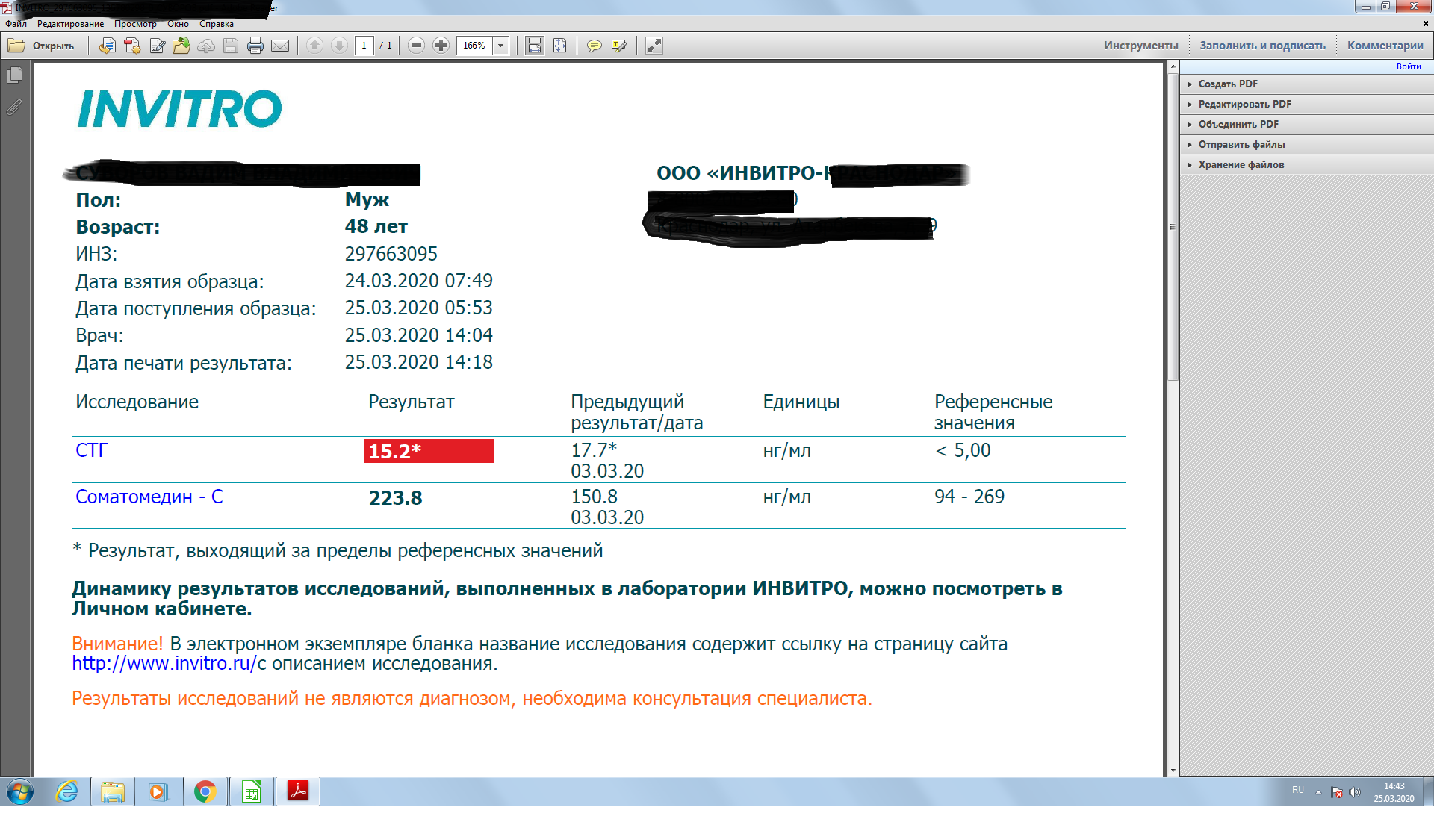Image resolution: width=1434 pixels, height=840 pixels.
Task: Open the attachments paperclip sidebar icon
Action: click(14, 107)
